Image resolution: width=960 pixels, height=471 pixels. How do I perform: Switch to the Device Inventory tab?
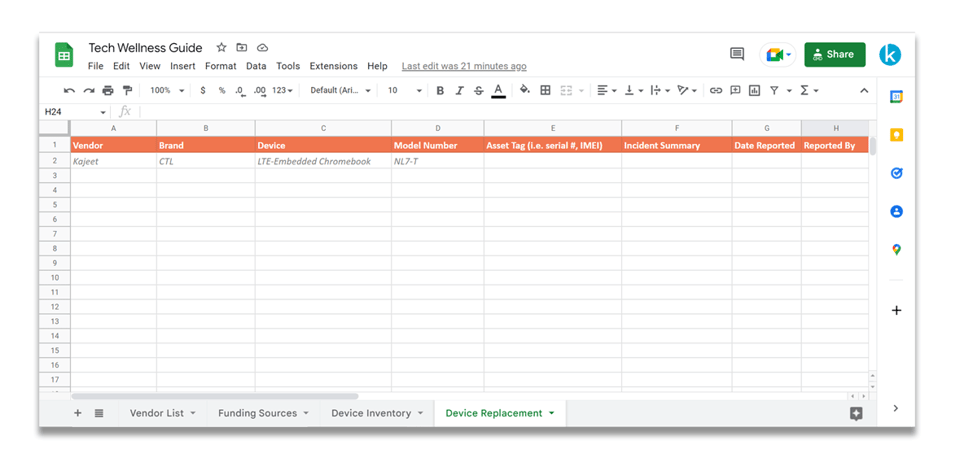[x=377, y=413]
